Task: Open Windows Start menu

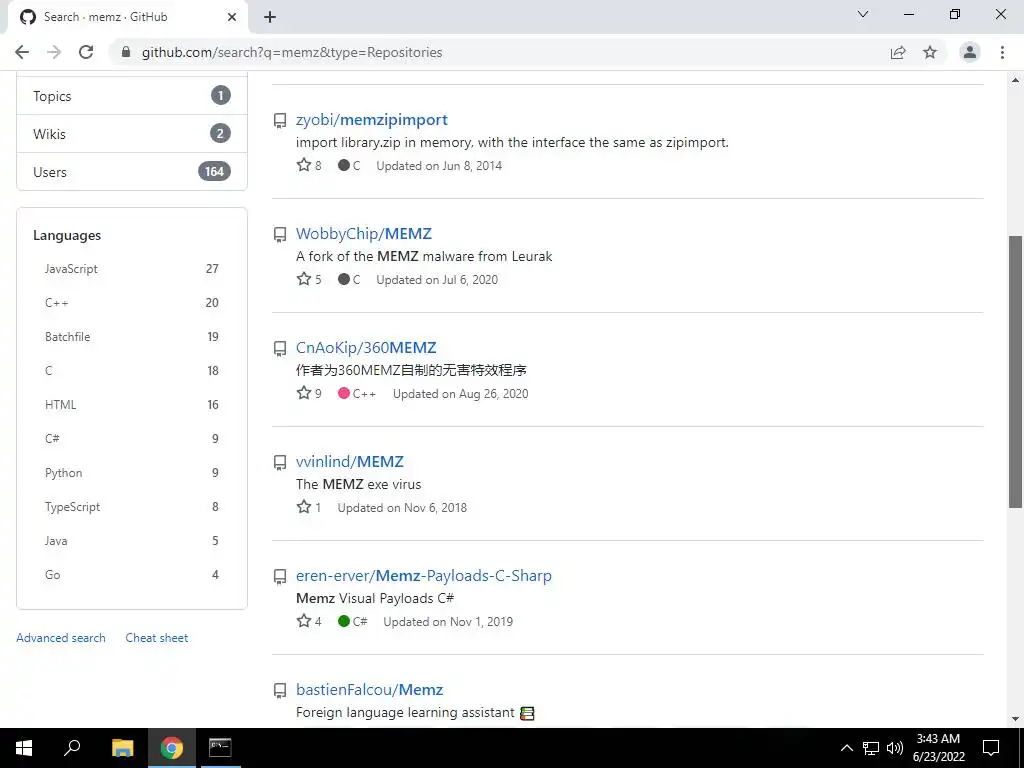Action: [24, 748]
